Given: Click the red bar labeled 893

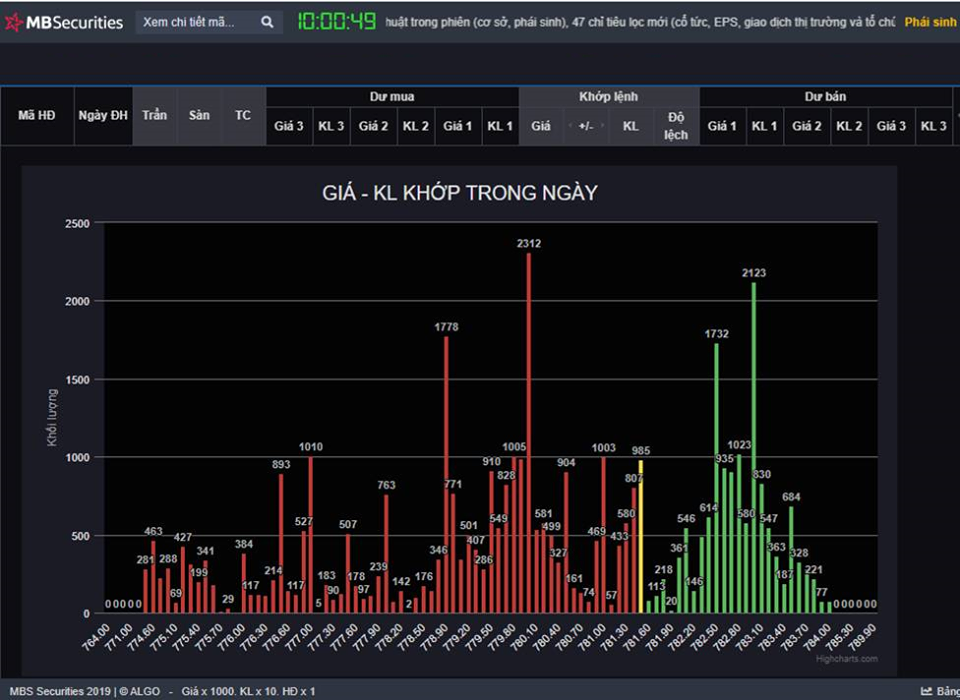Looking at the screenshot, I should pos(281,544).
